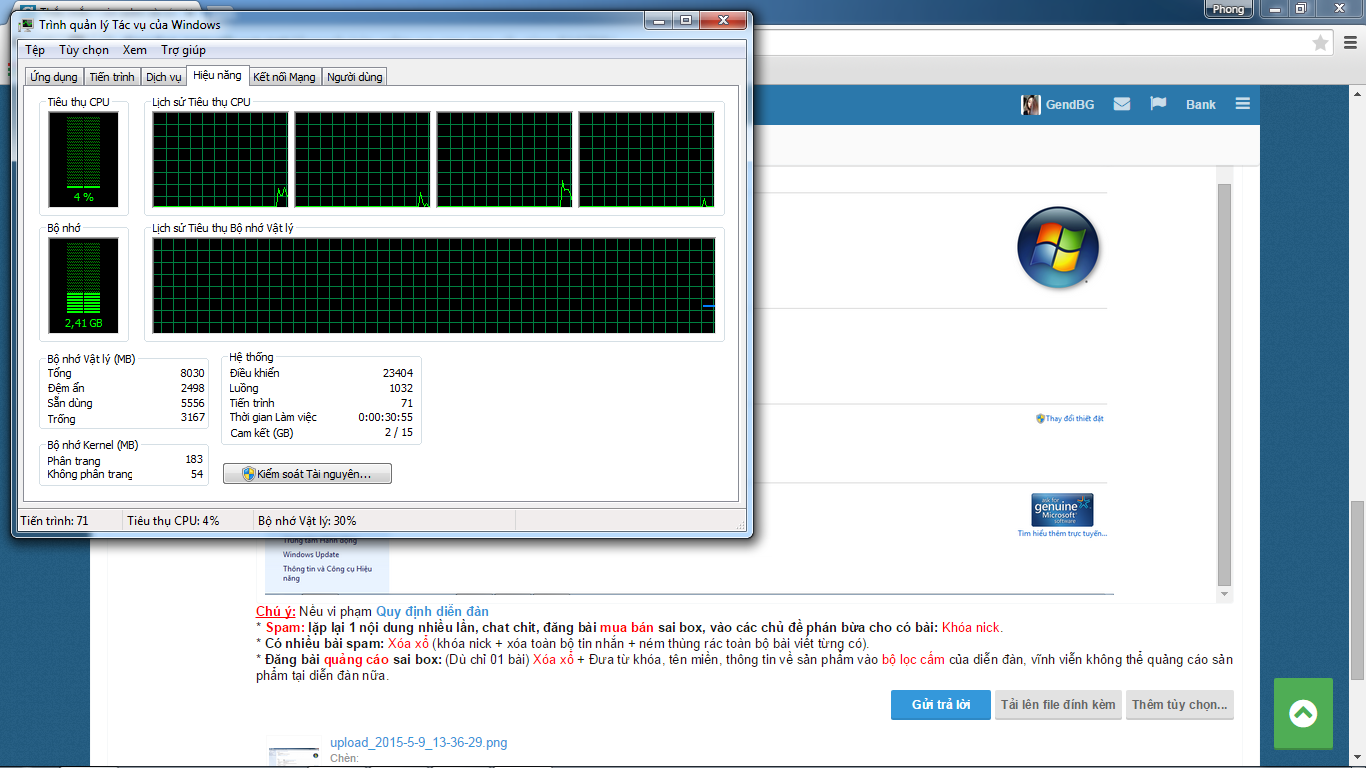This screenshot has width=1366, height=768.
Task: Click the Phân trang value 183
Action: 194,460
